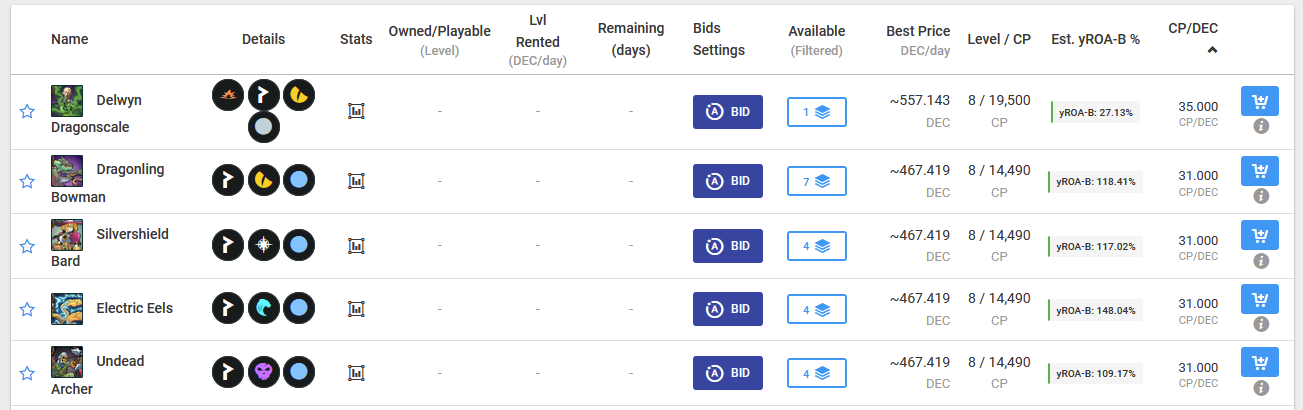This screenshot has height=410, width=1303.
Task: Expand the 1 available listing for Delwyn Dragonscale
Action: point(816,112)
